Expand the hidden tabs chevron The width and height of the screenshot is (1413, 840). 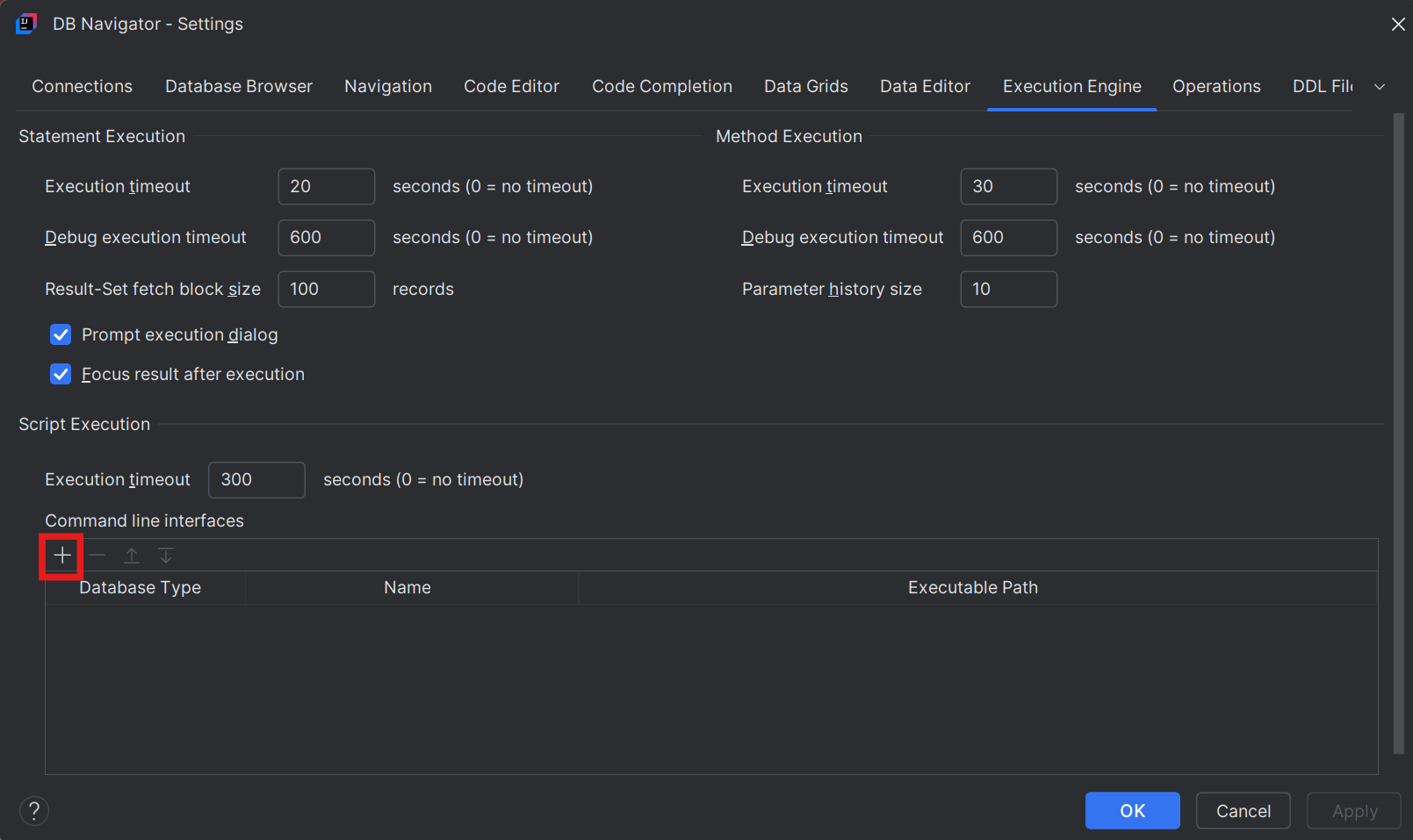coord(1380,87)
